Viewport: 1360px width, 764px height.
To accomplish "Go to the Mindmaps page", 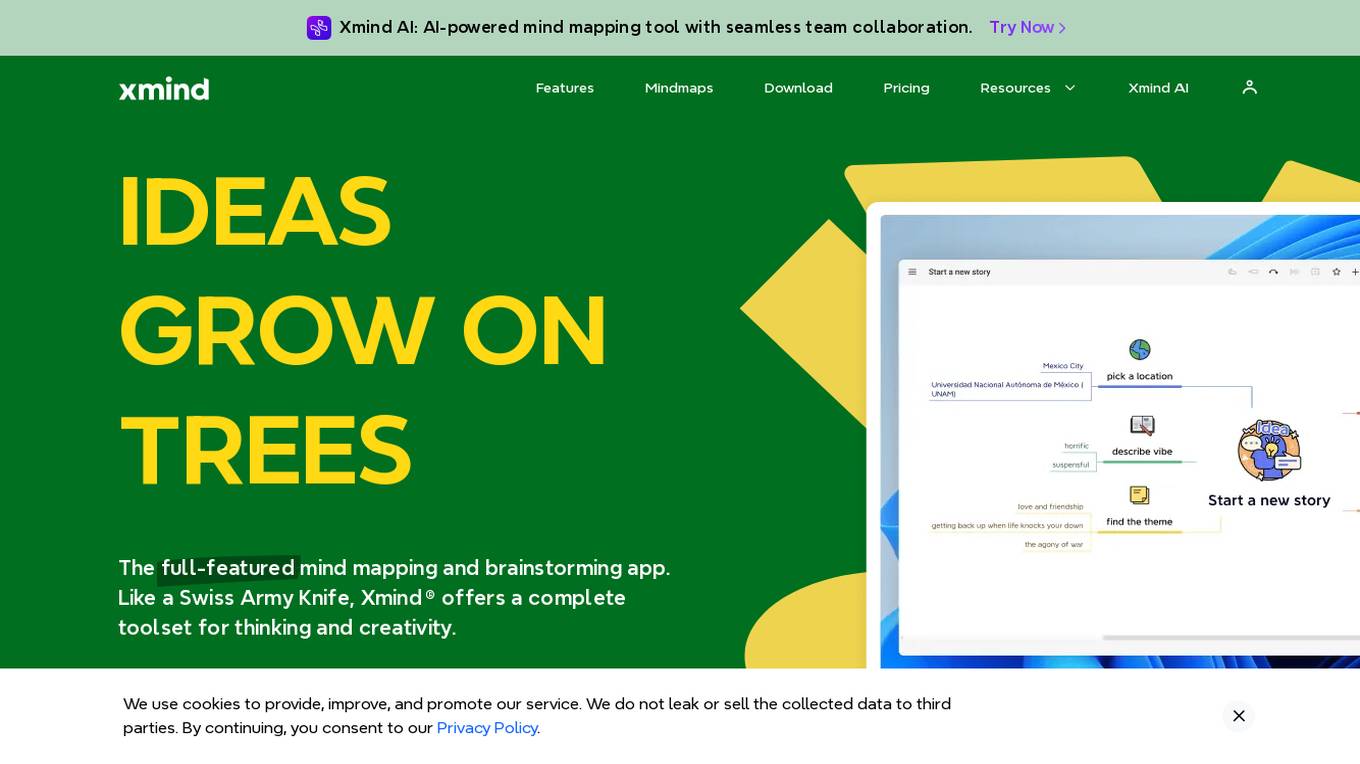I will (679, 88).
